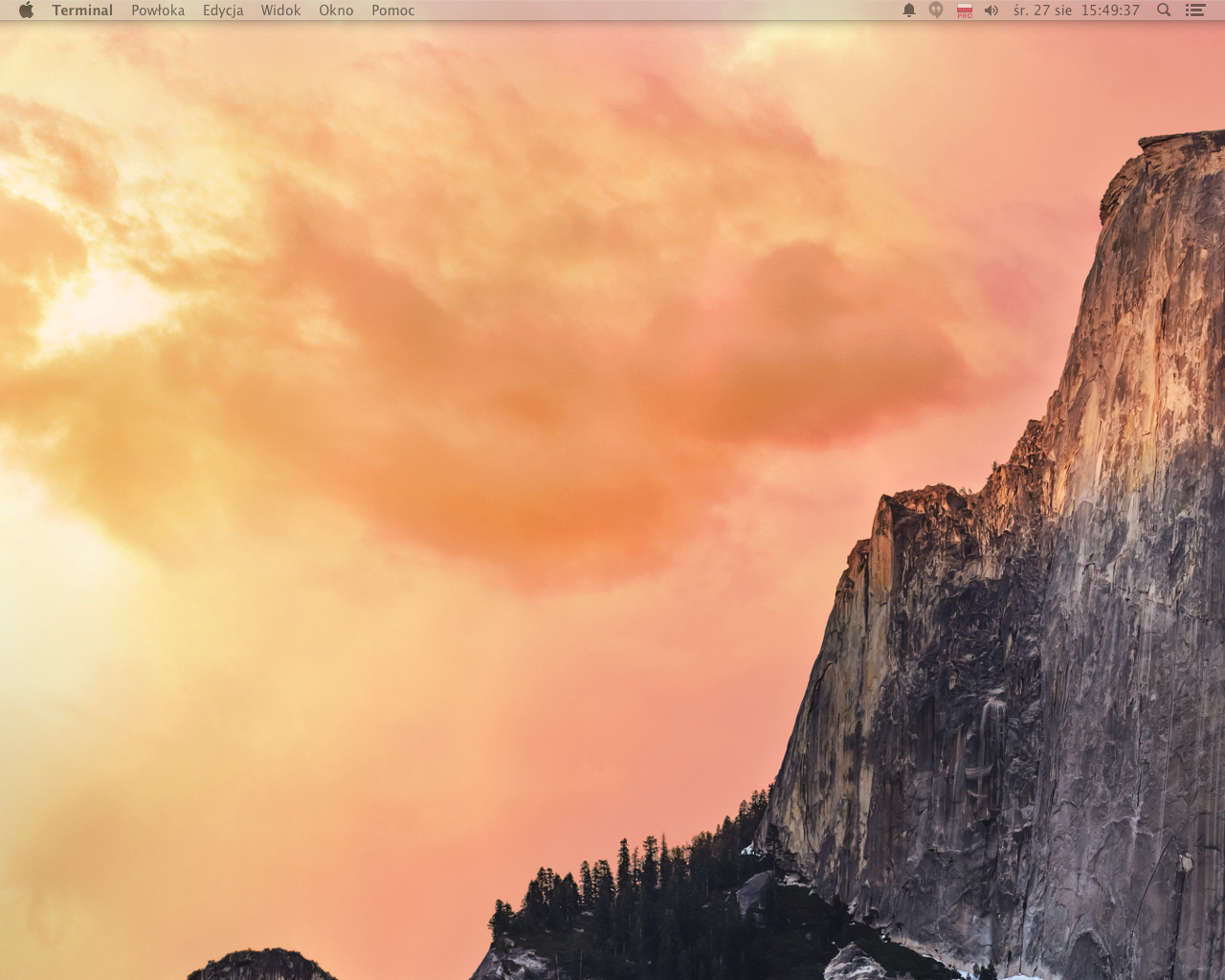This screenshot has width=1225, height=980.
Task: Open the Polish PRO keyboard layout menu
Action: [x=965, y=11]
